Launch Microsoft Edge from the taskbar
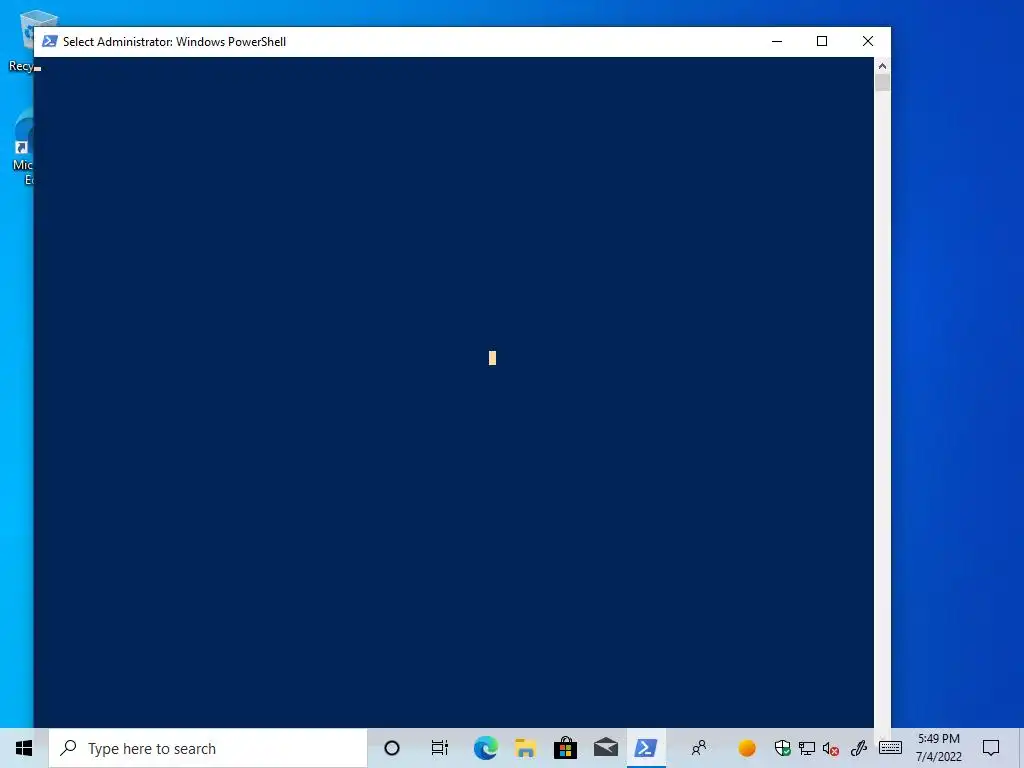This screenshot has width=1024, height=768. click(485, 748)
